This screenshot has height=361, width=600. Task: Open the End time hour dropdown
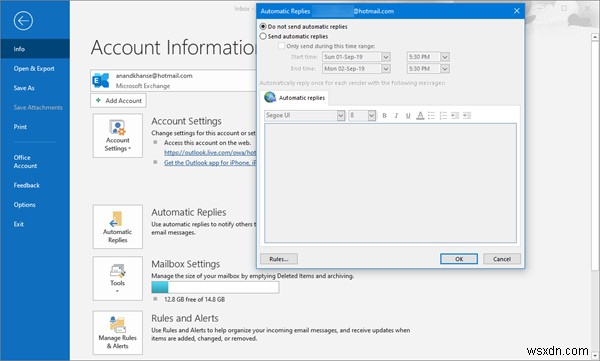[x=445, y=69]
